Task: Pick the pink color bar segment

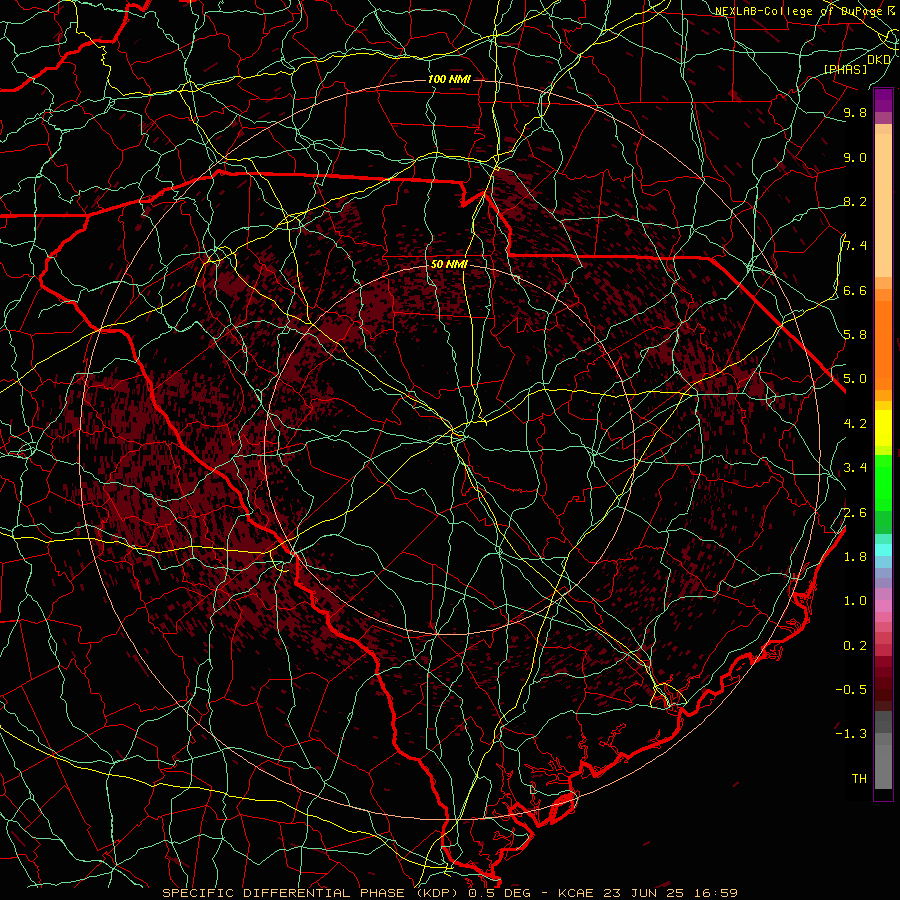Action: pos(883,606)
